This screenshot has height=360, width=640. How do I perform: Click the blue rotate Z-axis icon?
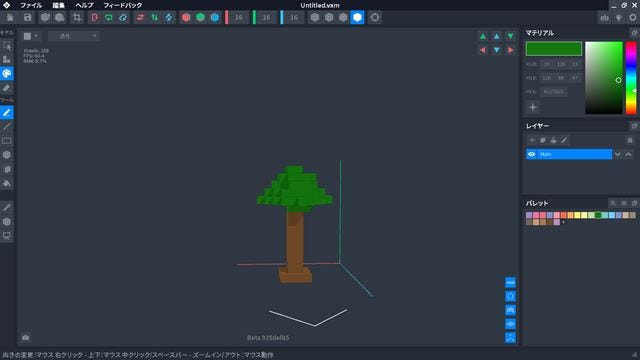click(123, 18)
